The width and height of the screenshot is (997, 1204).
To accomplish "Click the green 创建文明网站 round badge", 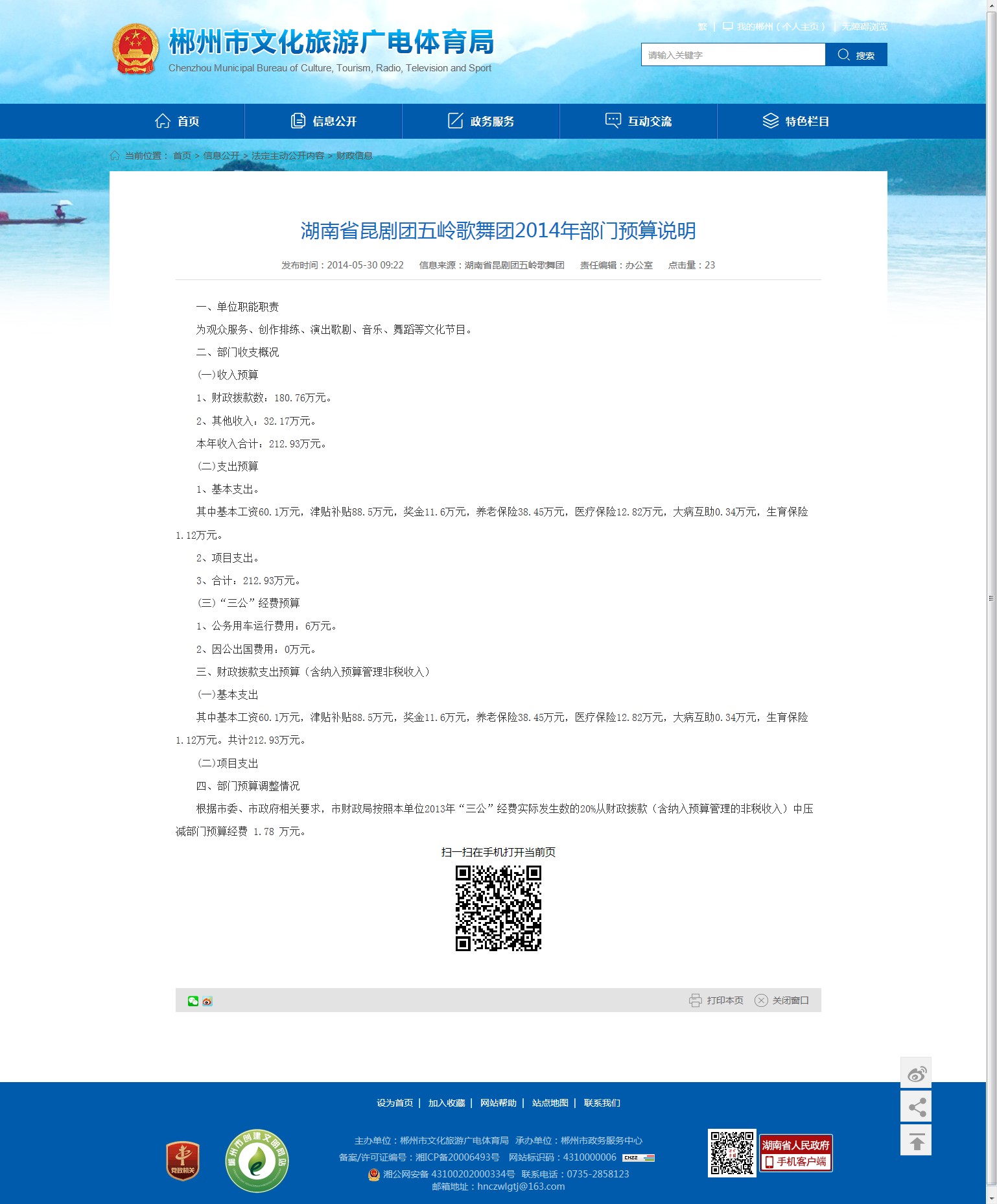I will click(x=257, y=1161).
